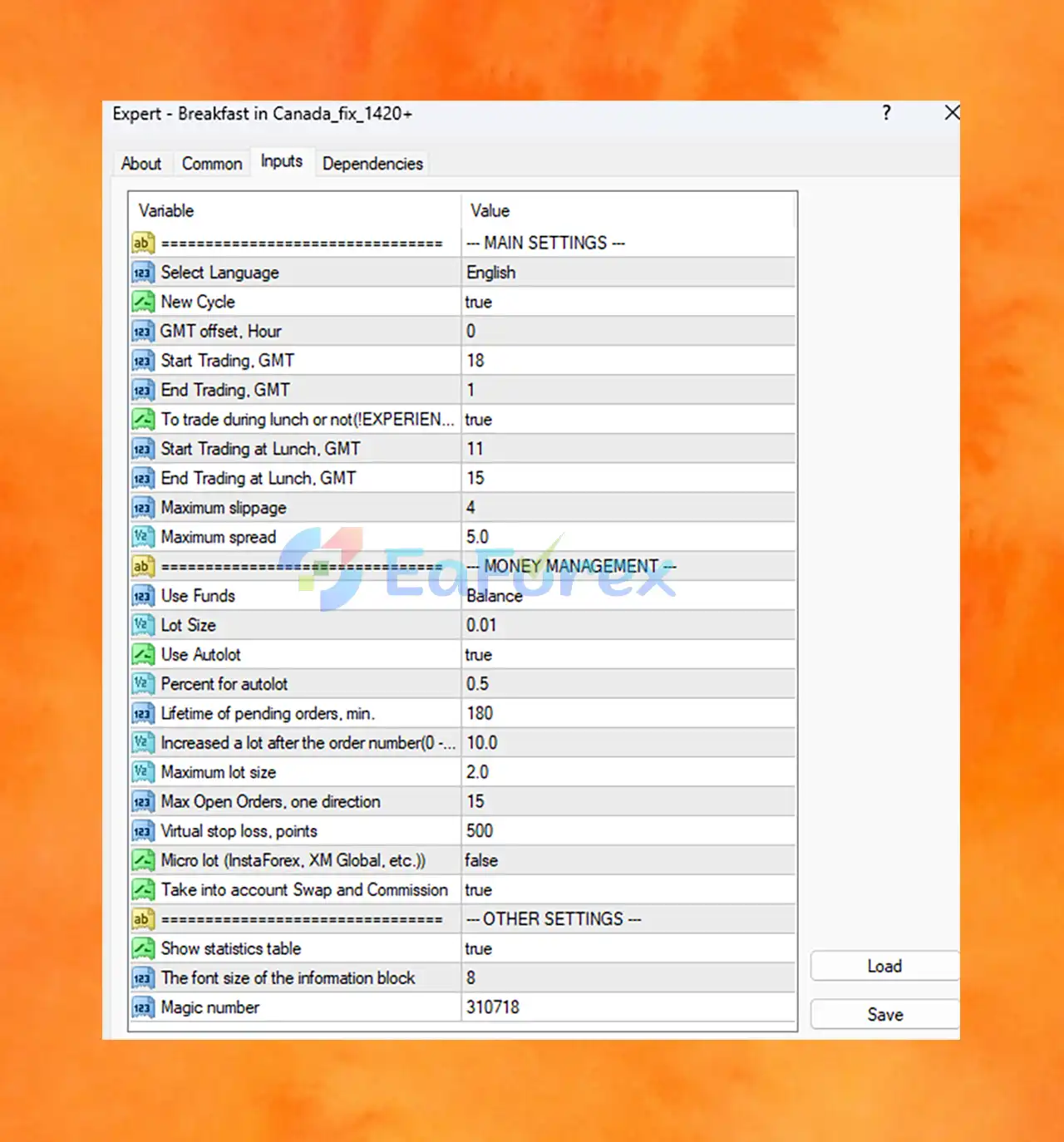Click the icon beside Magic number
Image resolution: width=1064 pixels, height=1142 pixels.
(x=143, y=1007)
